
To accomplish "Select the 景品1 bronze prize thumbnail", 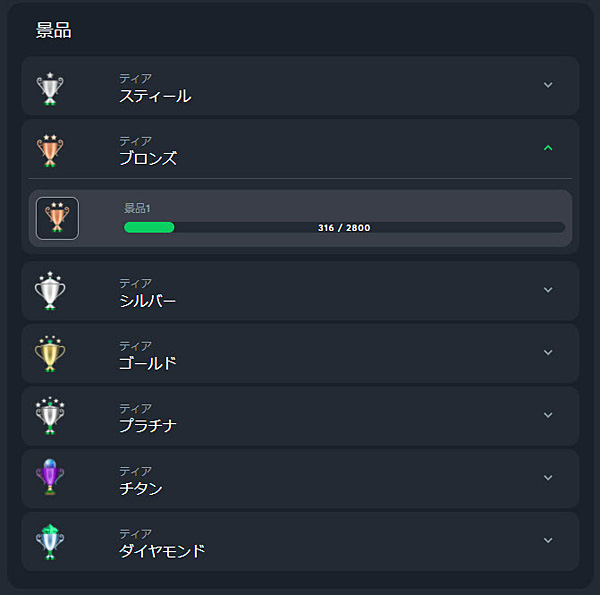I will 57,218.
